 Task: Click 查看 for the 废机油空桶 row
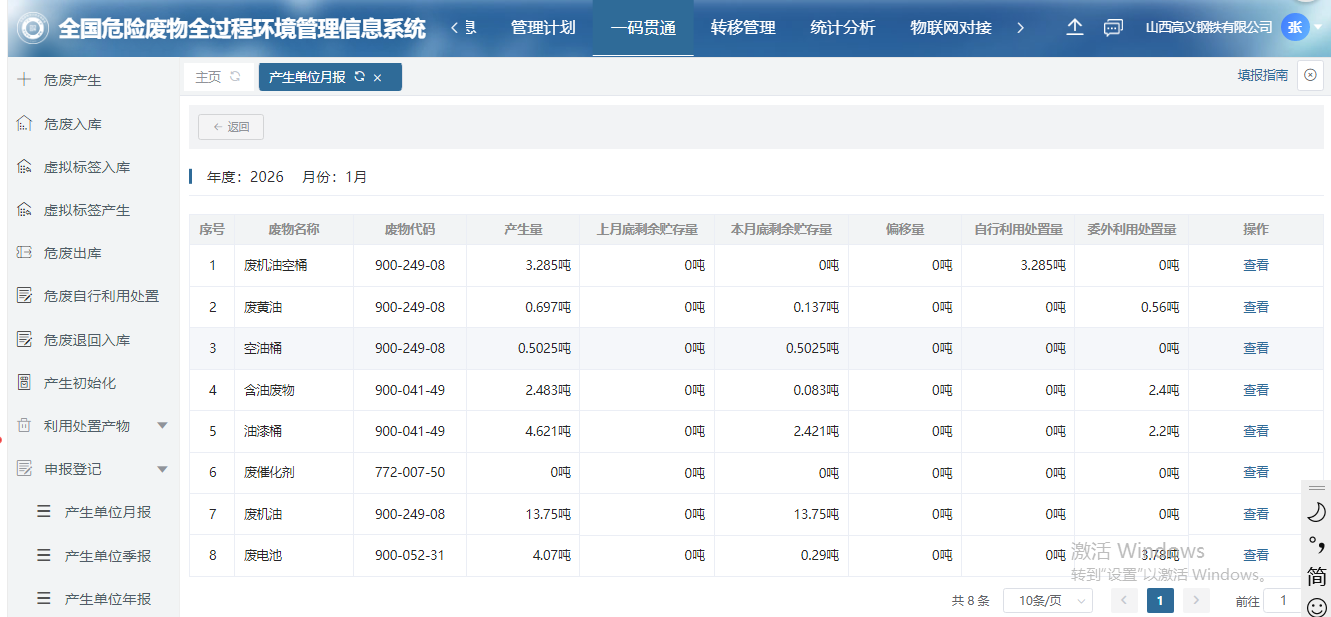(x=1255, y=266)
